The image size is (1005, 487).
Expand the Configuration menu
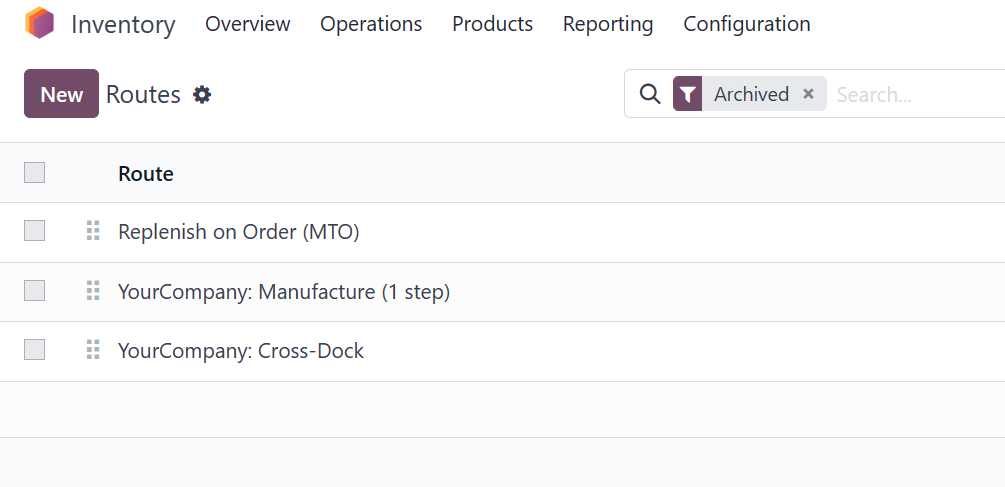747,24
